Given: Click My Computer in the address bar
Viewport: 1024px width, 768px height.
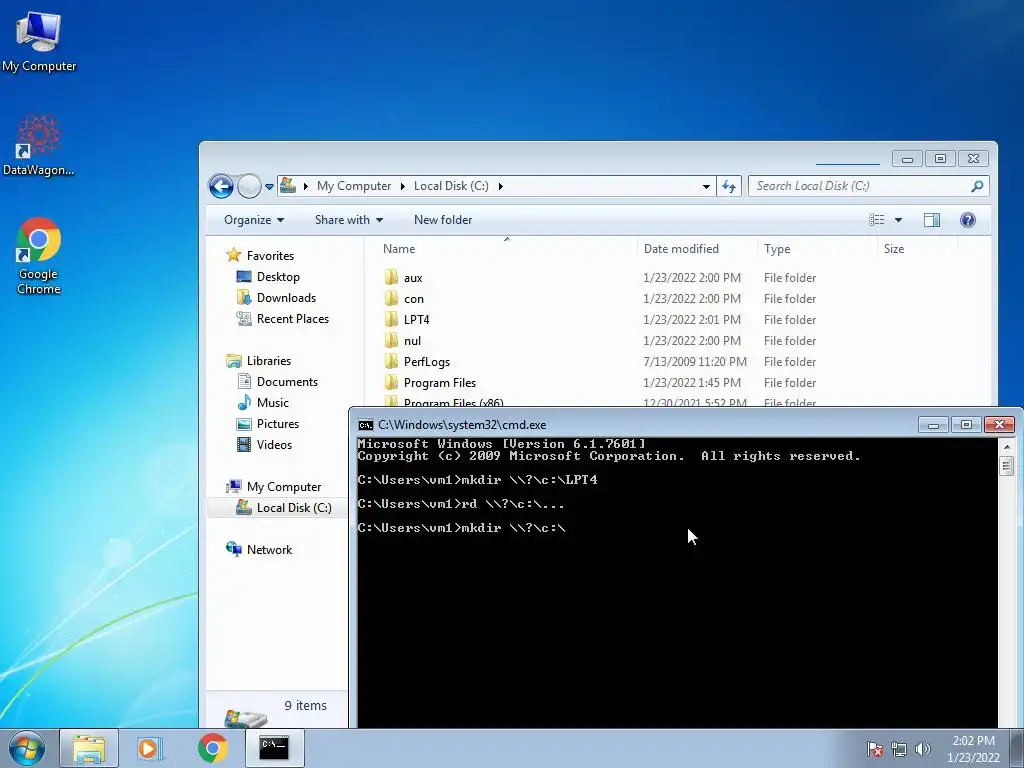Looking at the screenshot, I should pyautogui.click(x=353, y=186).
